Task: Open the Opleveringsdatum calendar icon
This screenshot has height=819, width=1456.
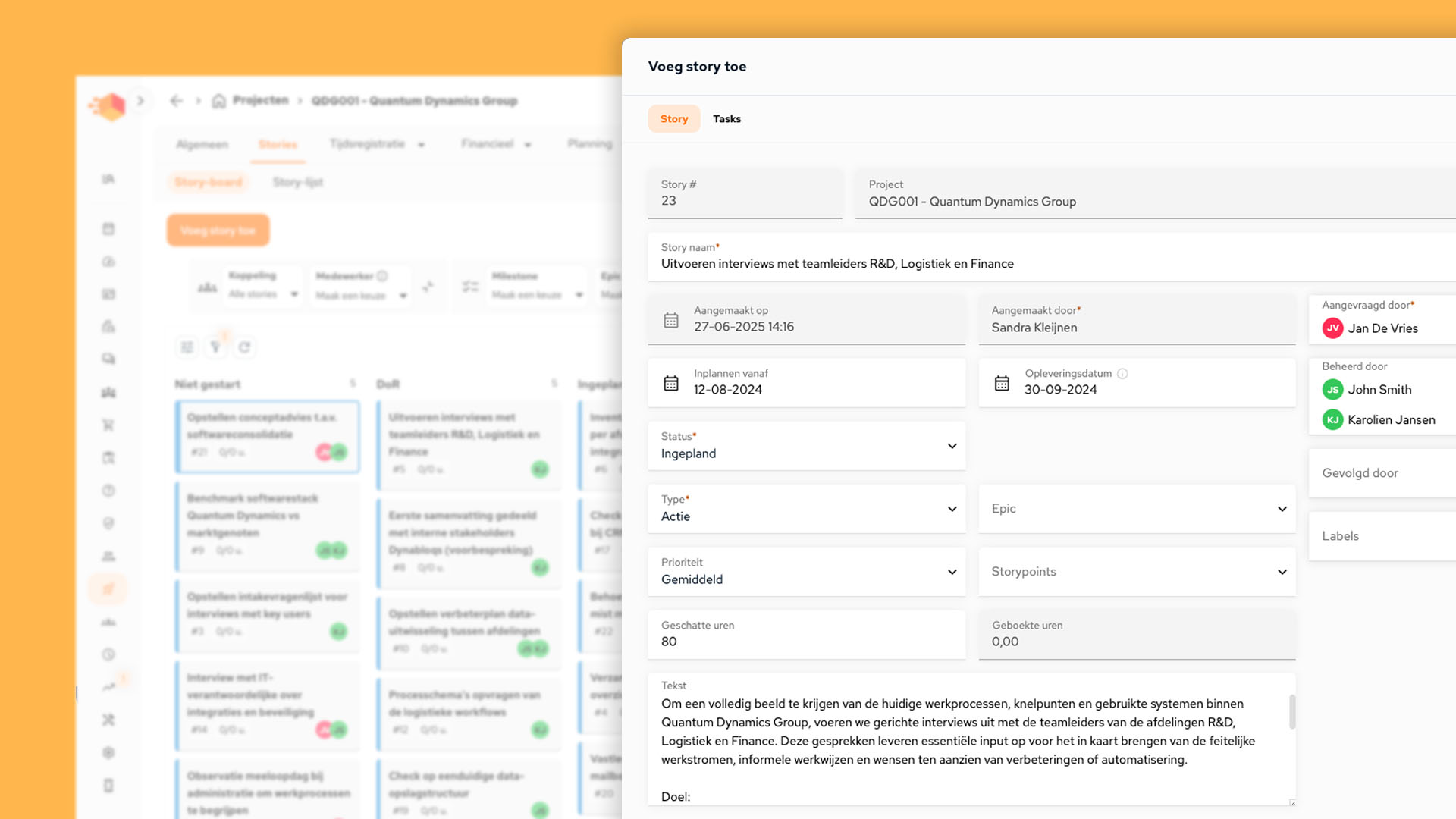Action: 1001,383
